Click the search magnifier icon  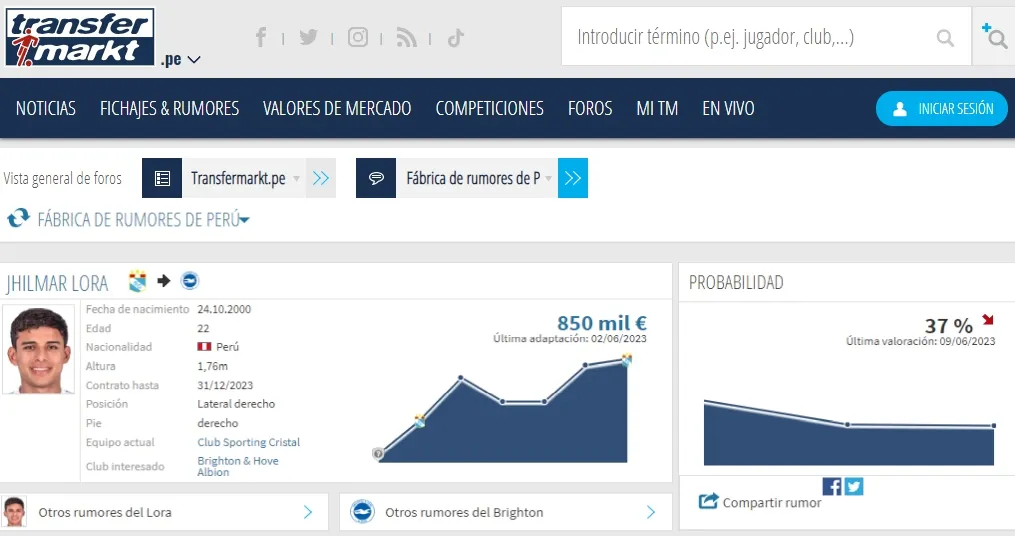click(x=945, y=38)
